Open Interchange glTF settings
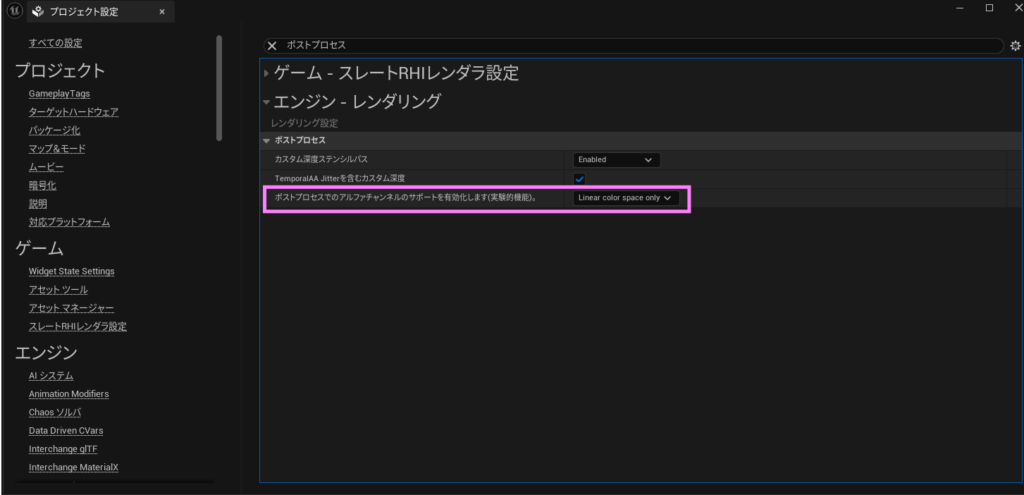 [63, 449]
